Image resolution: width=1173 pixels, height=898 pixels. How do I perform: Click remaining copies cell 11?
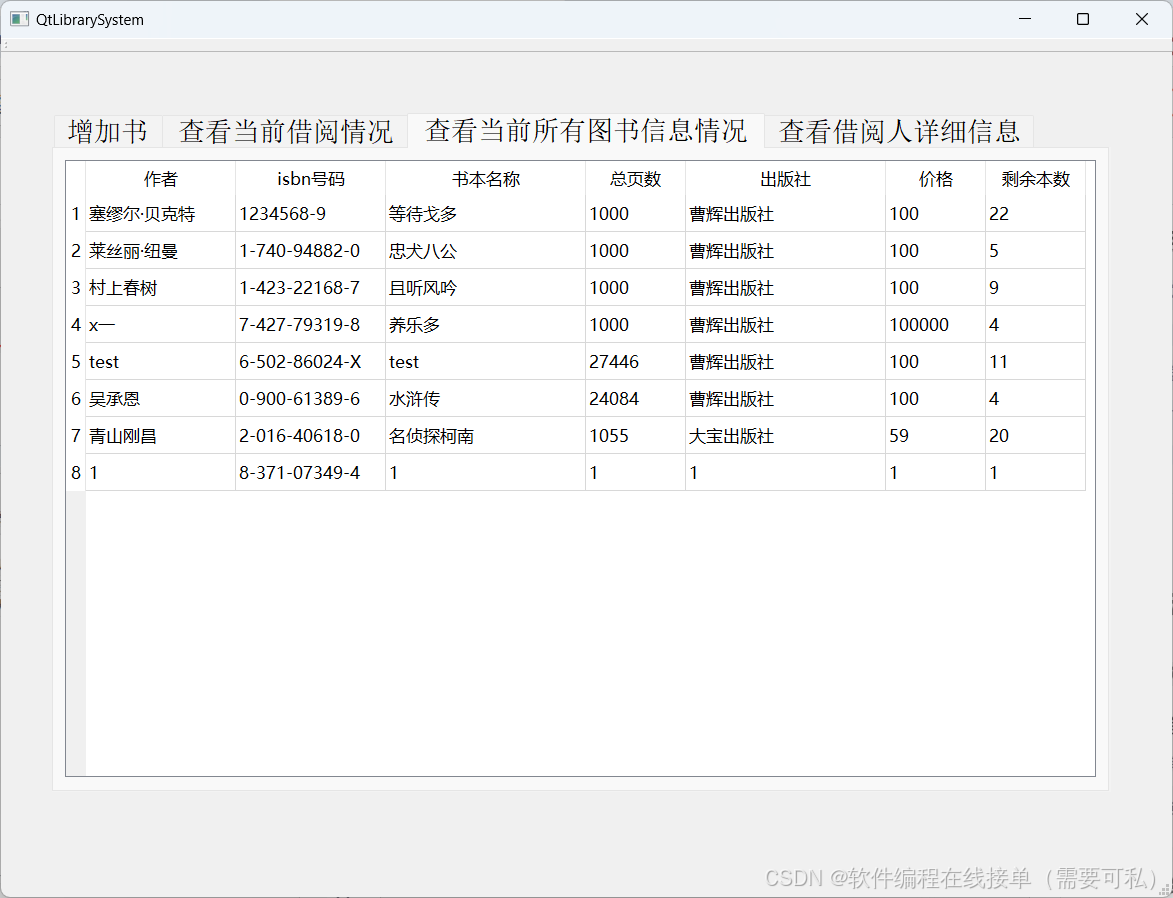point(1035,361)
